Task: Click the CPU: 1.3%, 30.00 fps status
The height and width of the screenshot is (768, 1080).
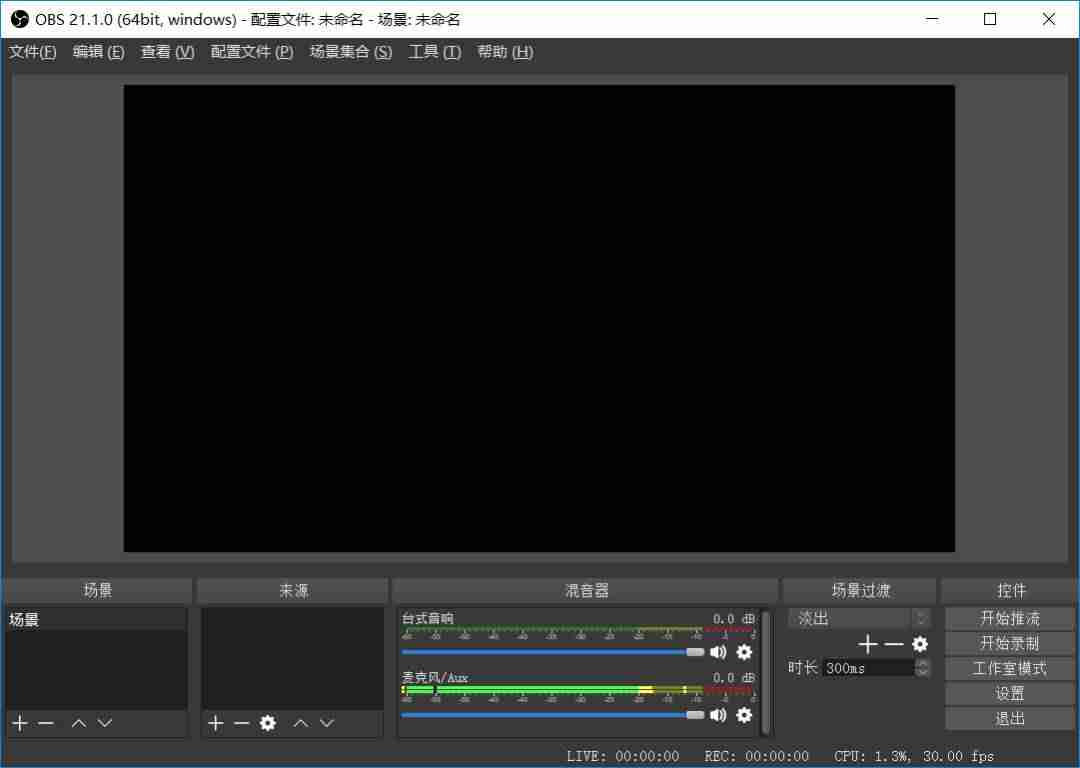Action: pos(913,756)
